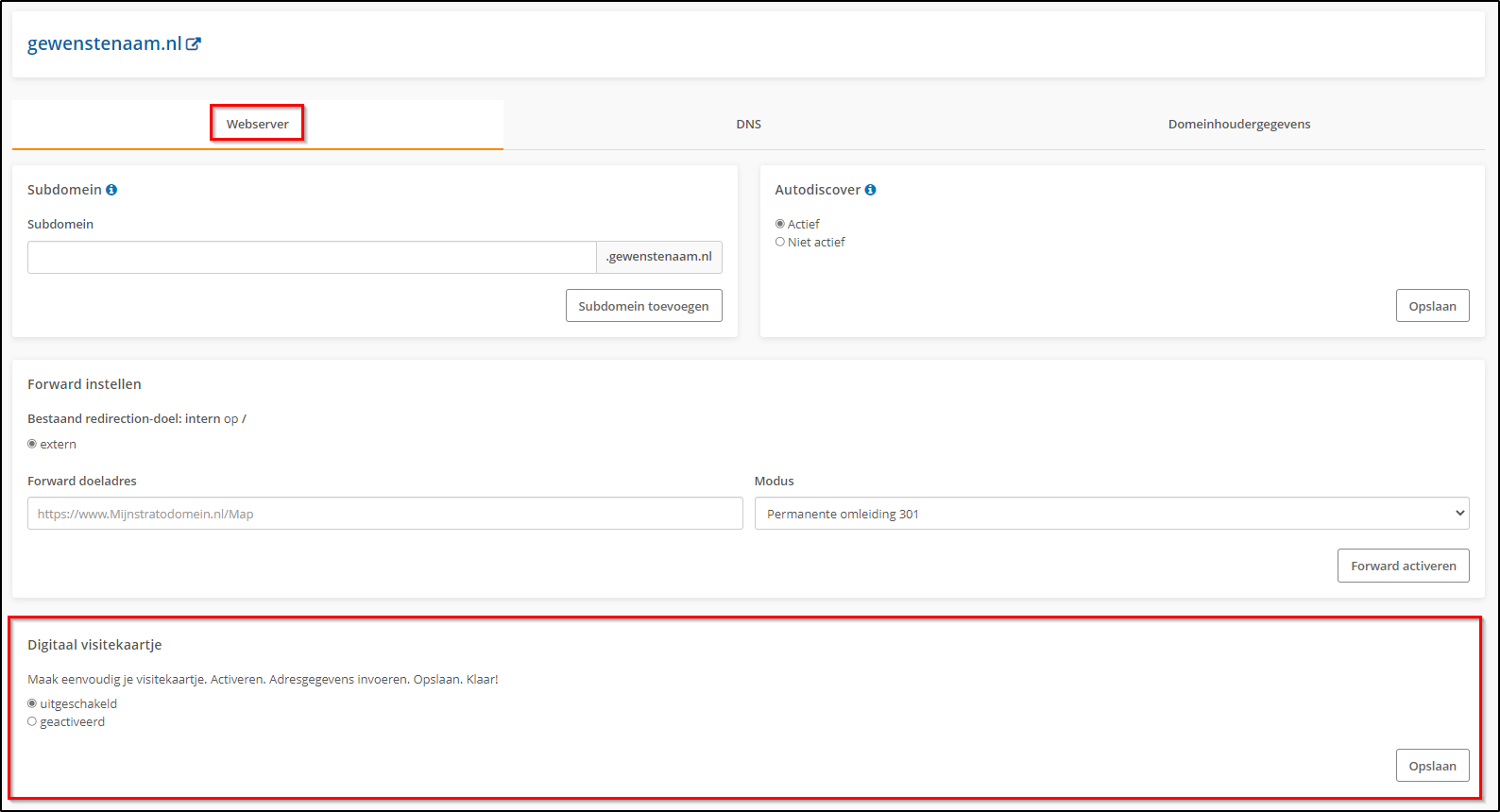This screenshot has height=812, width=1500.
Task: Focus the Subdomein text field
Action: point(312,257)
